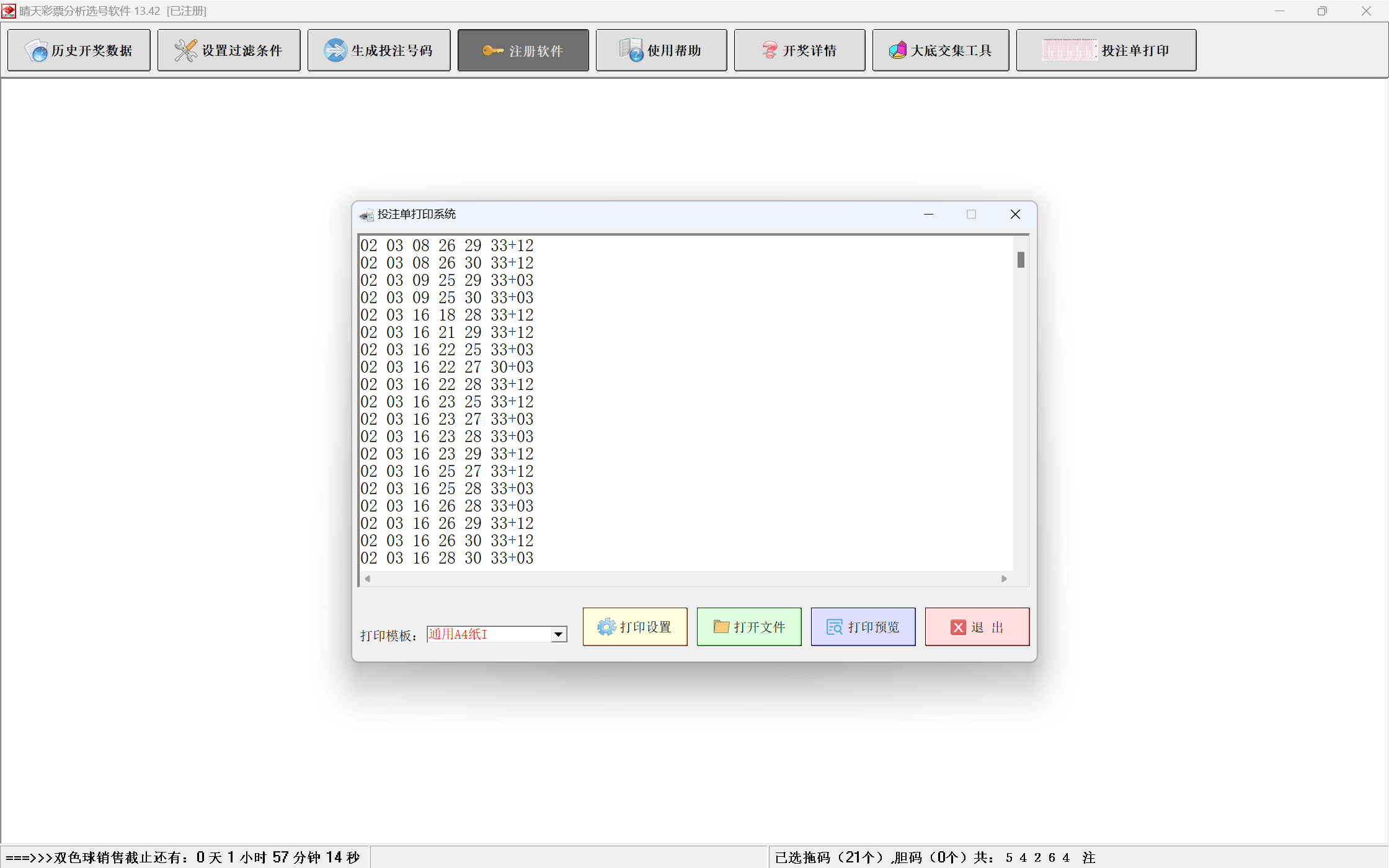Click the red 退出 exit button
The image size is (1389, 868).
coord(977,627)
